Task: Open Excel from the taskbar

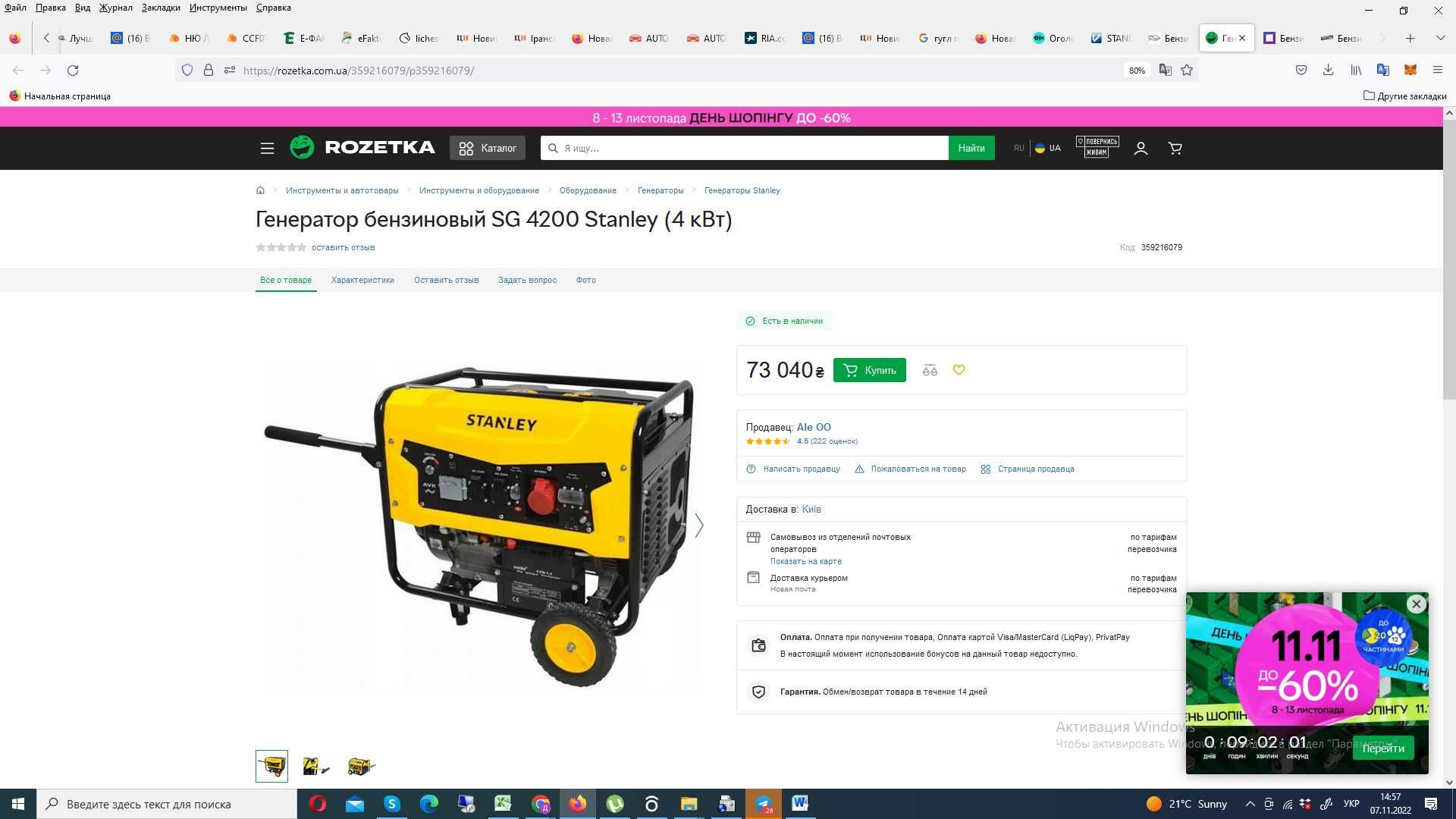Action: (503, 804)
